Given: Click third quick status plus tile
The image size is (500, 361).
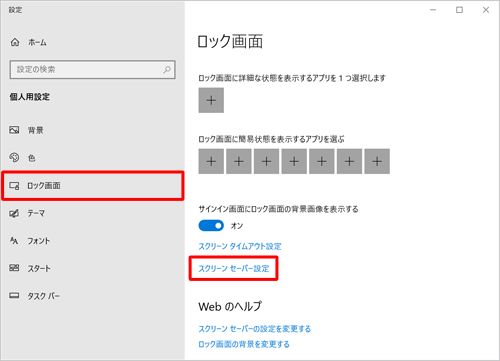Looking at the screenshot, I should (266, 161).
